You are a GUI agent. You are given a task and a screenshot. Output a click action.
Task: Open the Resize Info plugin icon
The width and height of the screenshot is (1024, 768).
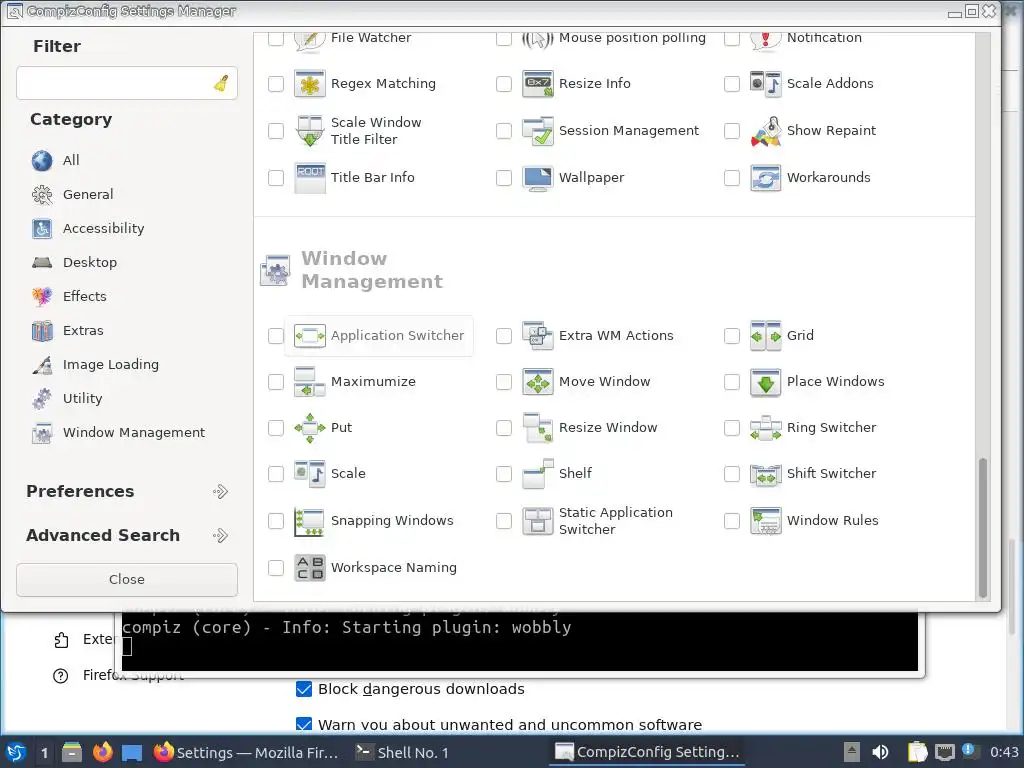(537, 84)
